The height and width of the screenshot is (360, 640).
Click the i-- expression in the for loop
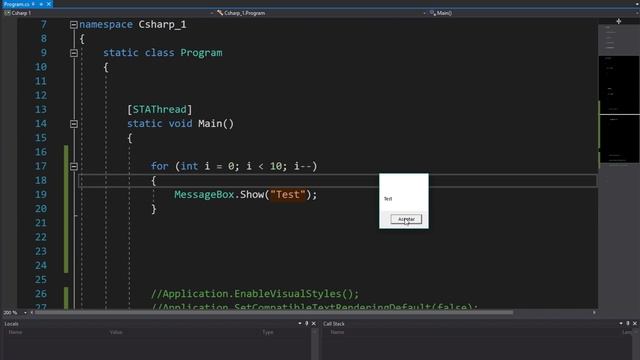pyautogui.click(x=303, y=166)
